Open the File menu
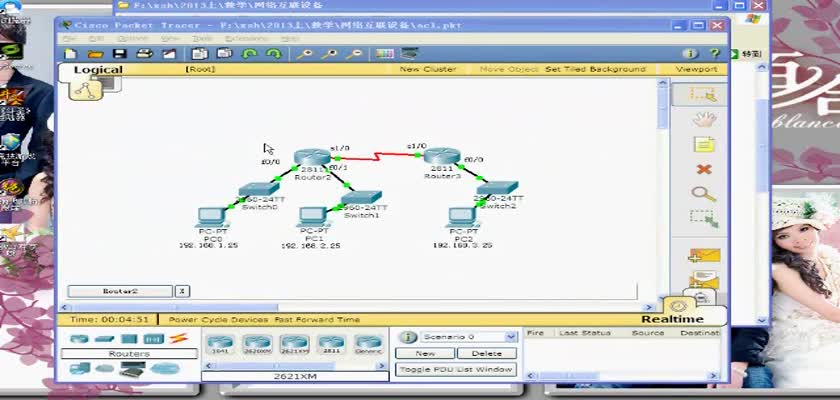The height and width of the screenshot is (400, 840). point(70,39)
